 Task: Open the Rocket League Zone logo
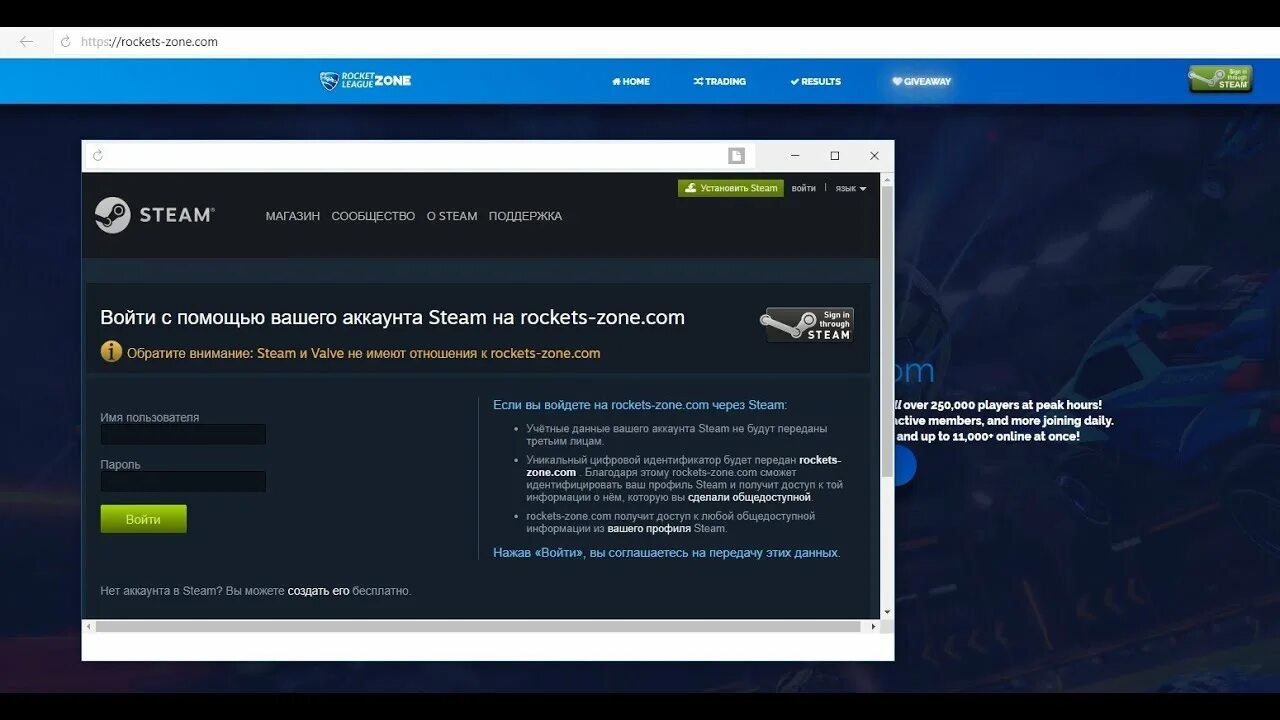365,81
